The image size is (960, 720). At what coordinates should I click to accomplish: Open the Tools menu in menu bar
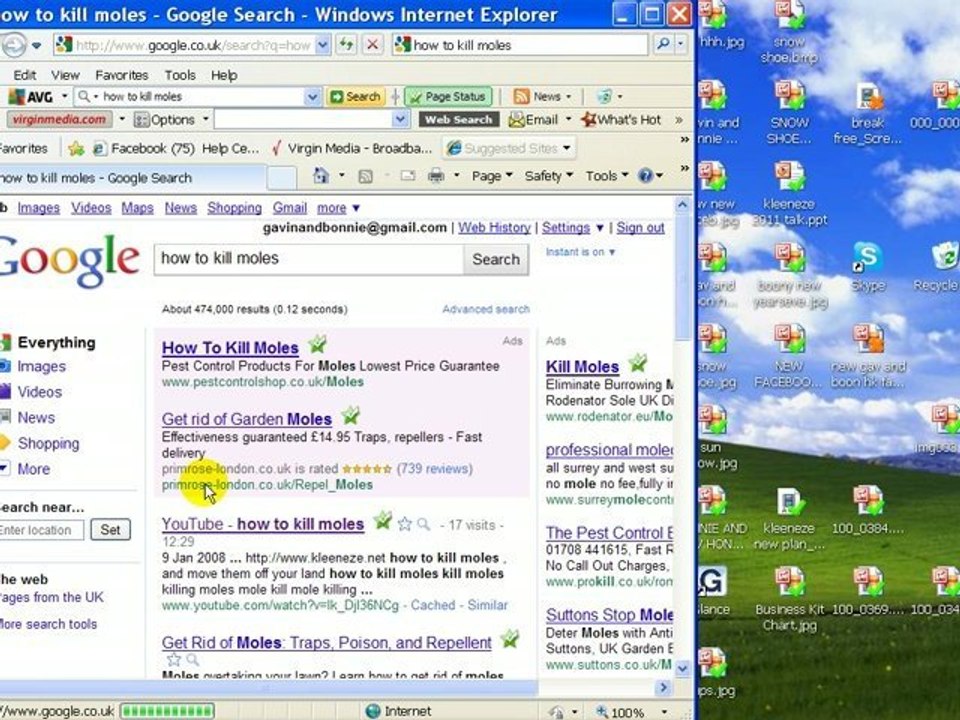point(180,75)
